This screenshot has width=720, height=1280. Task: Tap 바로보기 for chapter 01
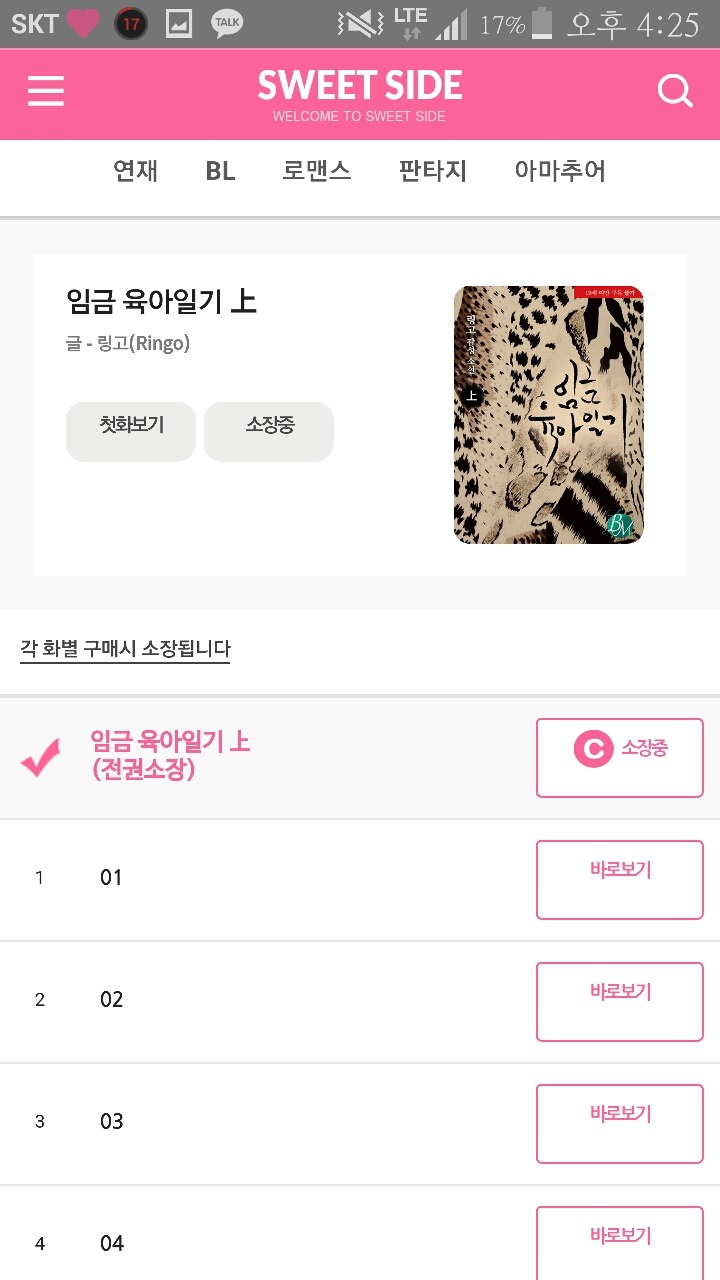coord(620,880)
